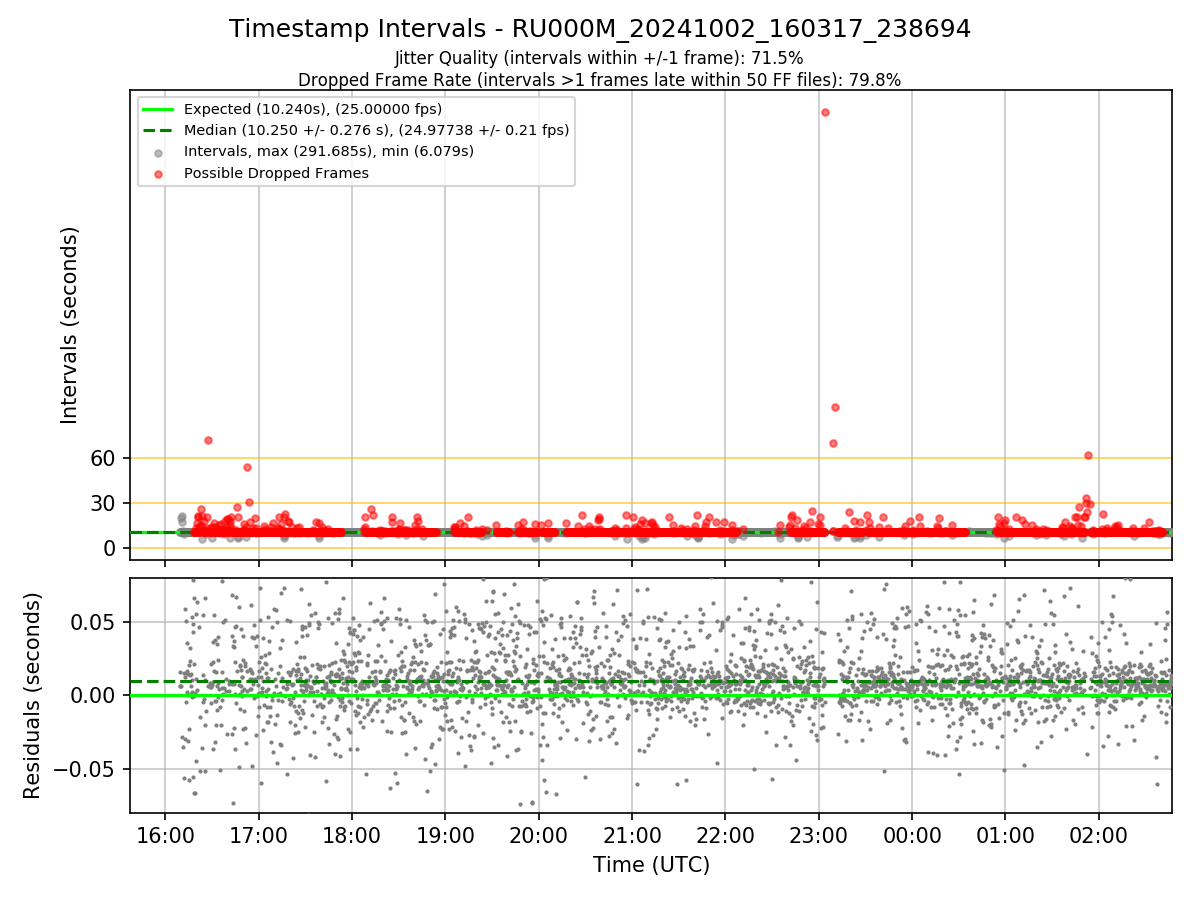This screenshot has height=900, width=1200.
Task: Click the red point near the 60 line just before 02:00
Action: (1088, 455)
